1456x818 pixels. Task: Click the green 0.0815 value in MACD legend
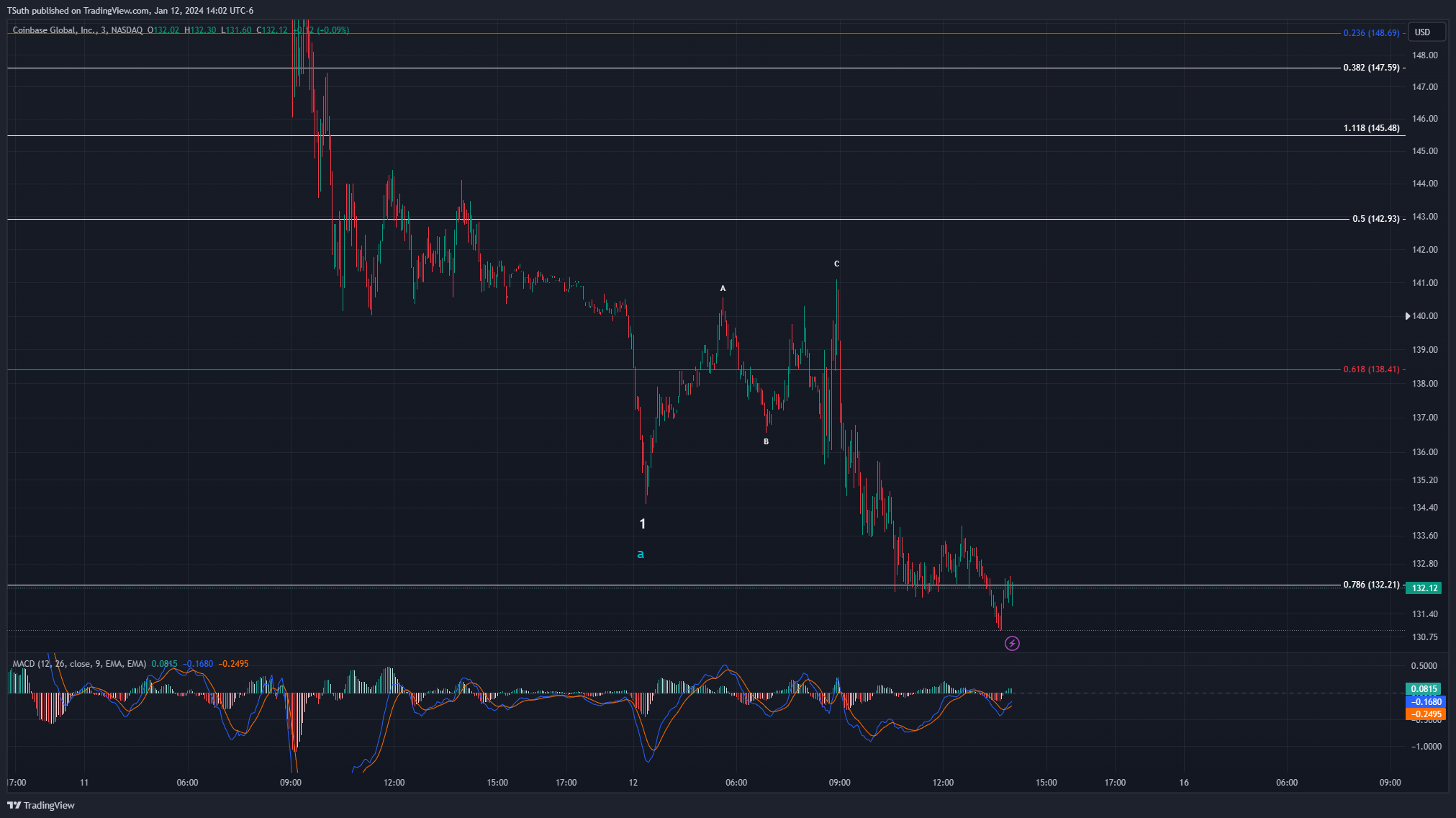click(164, 664)
